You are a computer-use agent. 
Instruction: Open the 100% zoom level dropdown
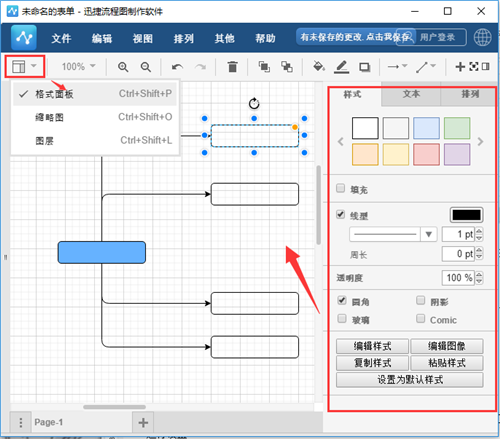tap(78, 66)
